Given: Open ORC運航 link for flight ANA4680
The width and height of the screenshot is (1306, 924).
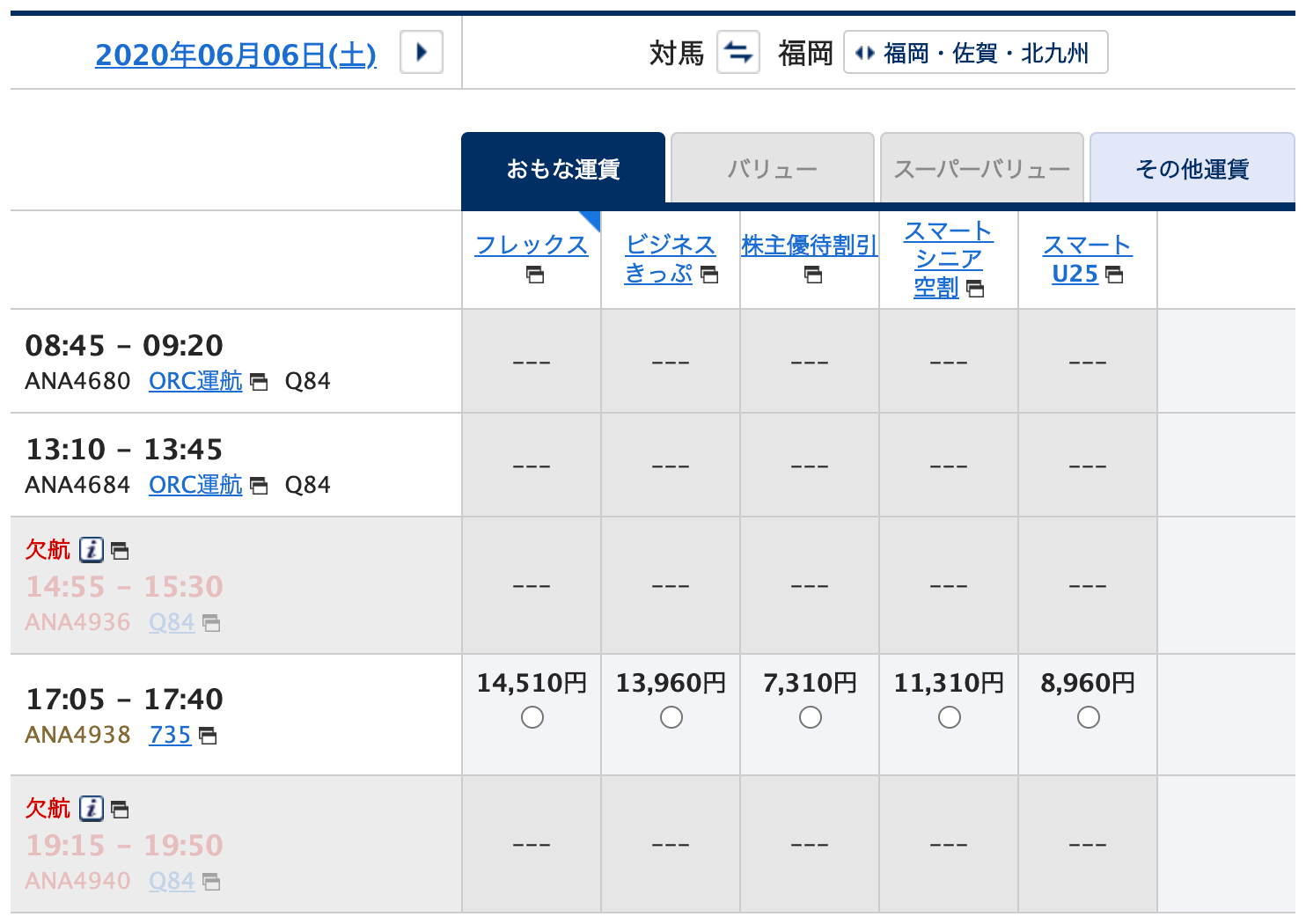Looking at the screenshot, I should pyautogui.click(x=195, y=381).
